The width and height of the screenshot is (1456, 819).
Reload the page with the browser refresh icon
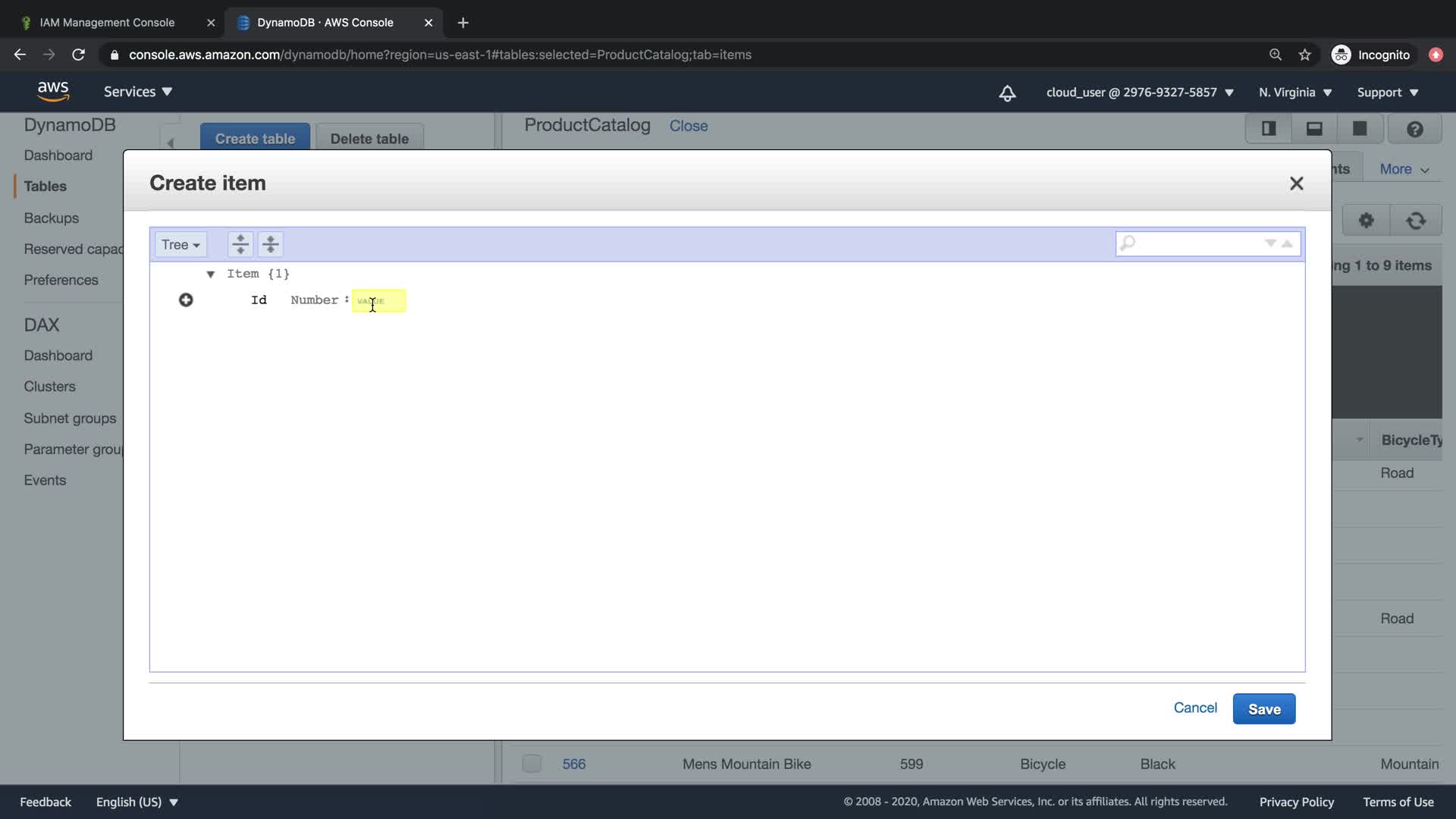click(78, 55)
